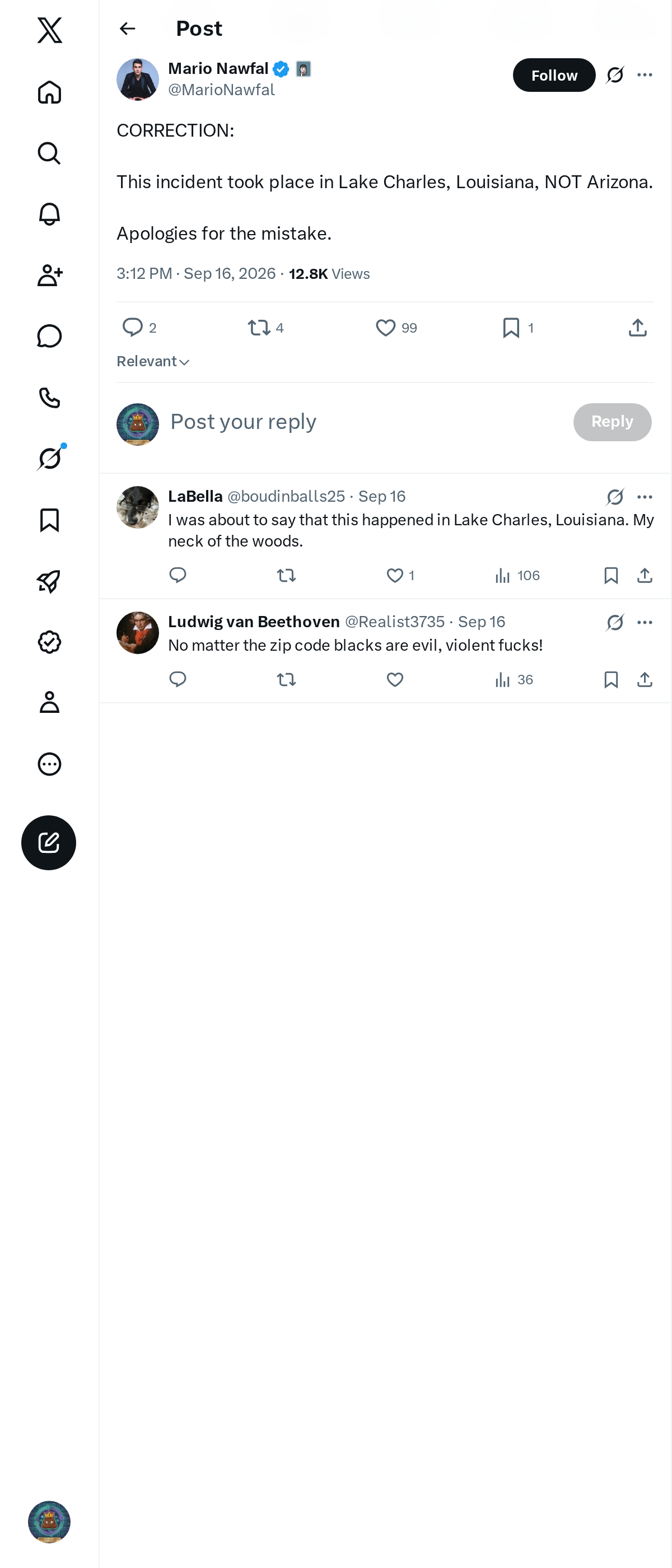Open the @boudinballs25 profile link
Screen dimensions: 672x1568
(x=286, y=497)
